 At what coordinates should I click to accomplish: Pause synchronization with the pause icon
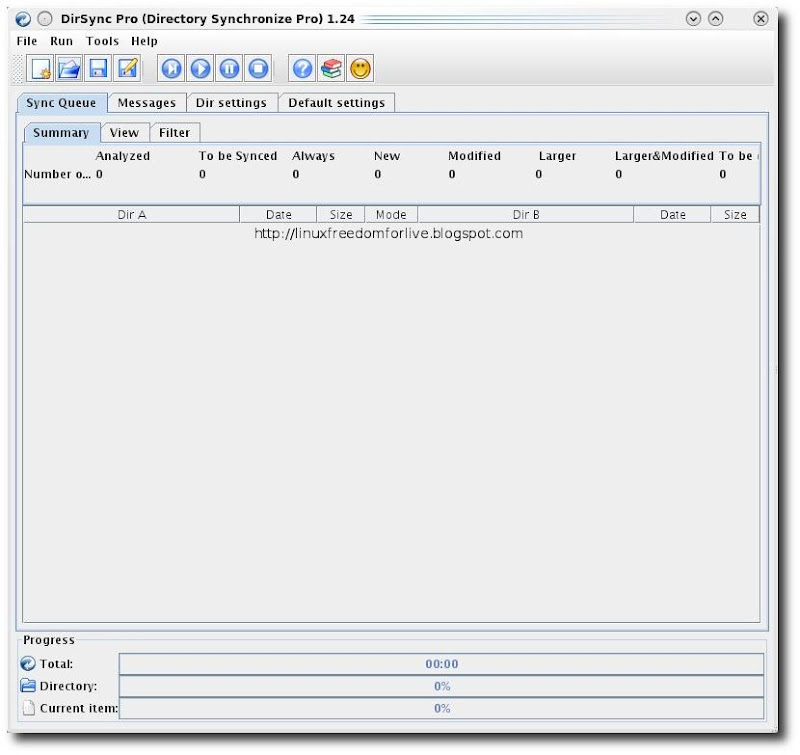[229, 68]
